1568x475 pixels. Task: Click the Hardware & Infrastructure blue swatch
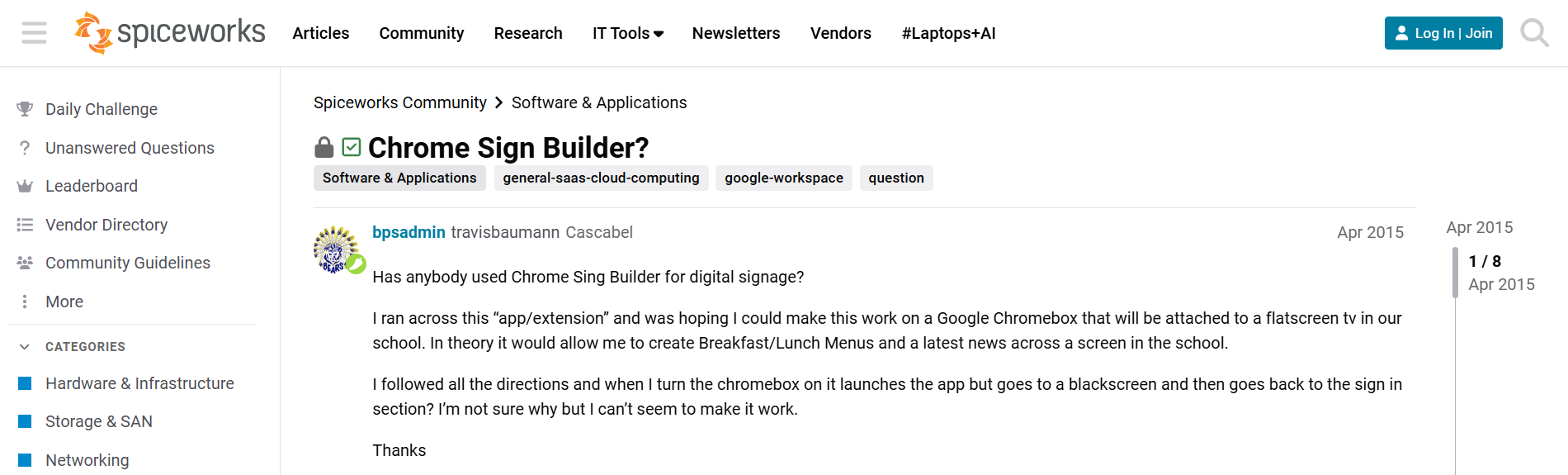[25, 383]
